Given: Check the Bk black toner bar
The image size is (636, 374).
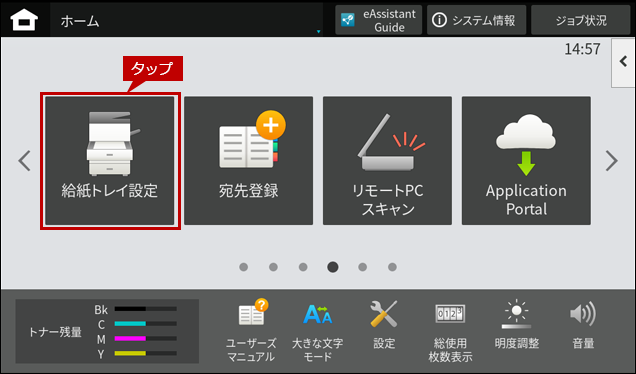Looking at the screenshot, I should pos(145,309).
